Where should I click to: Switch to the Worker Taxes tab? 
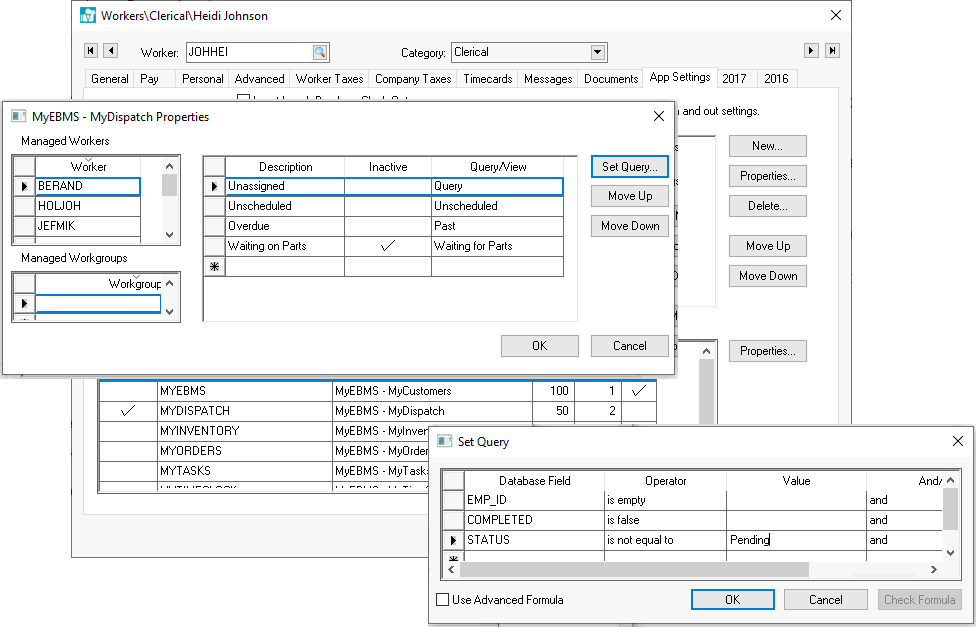click(329, 79)
